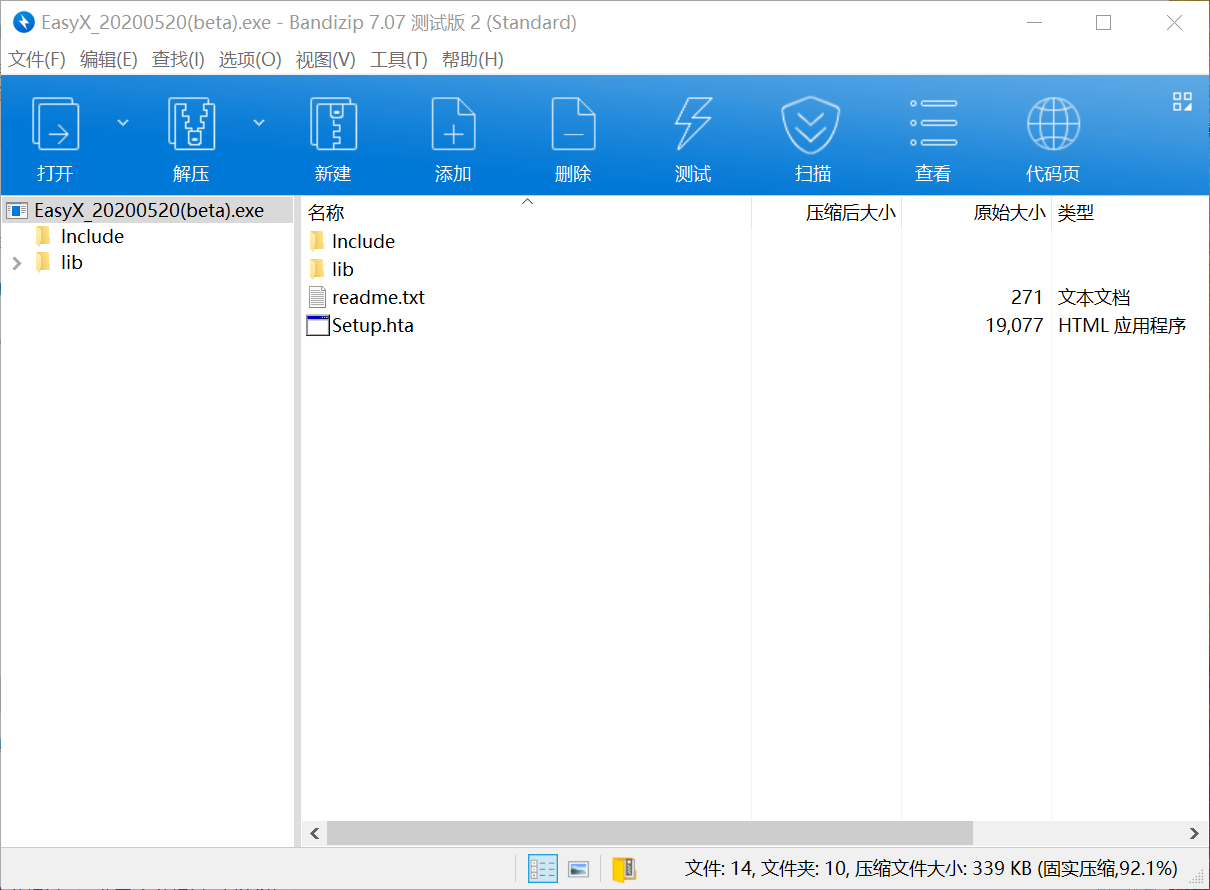The height and width of the screenshot is (890, 1210).
Task: Click the View (查看) list icon
Action: click(x=933, y=124)
